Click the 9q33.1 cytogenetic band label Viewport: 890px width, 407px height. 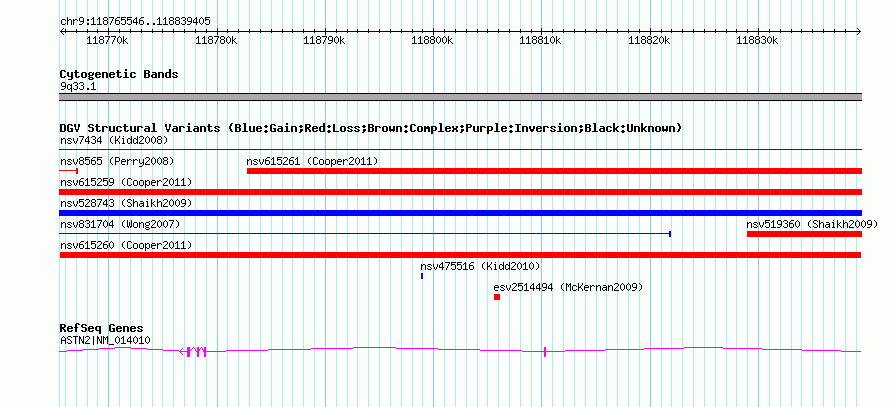coord(77,86)
